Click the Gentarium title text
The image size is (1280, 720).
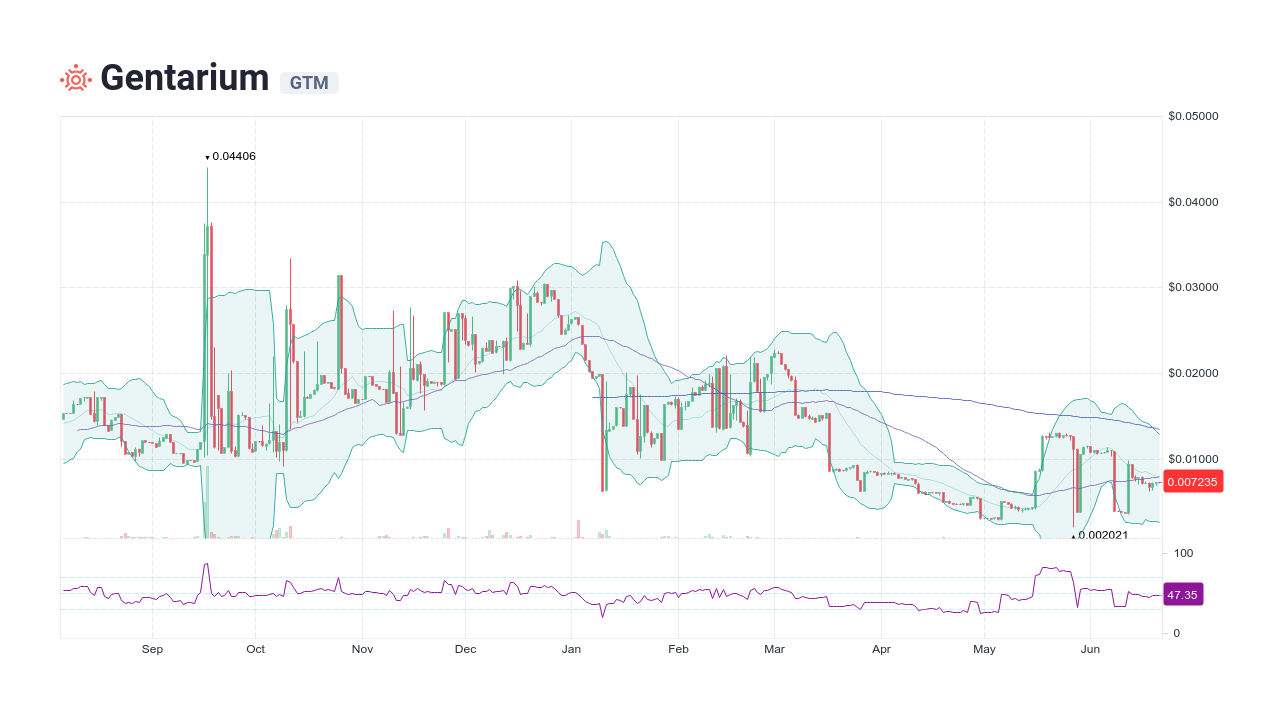[185, 77]
